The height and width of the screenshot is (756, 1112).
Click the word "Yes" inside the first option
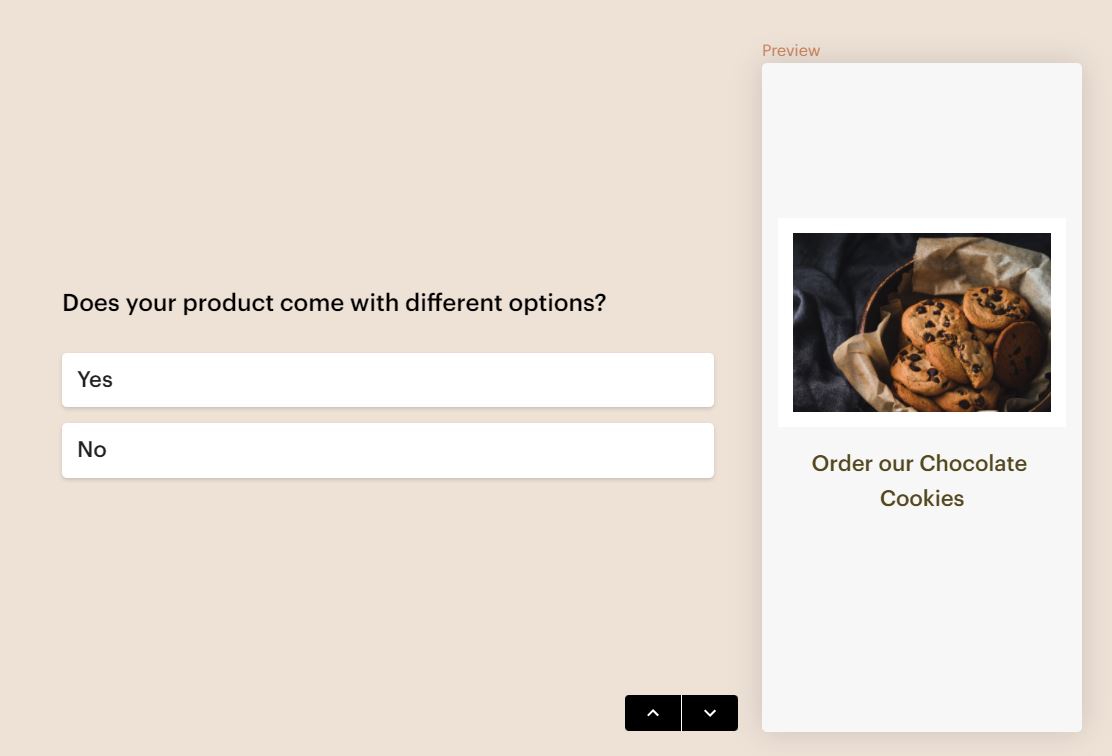pos(95,380)
